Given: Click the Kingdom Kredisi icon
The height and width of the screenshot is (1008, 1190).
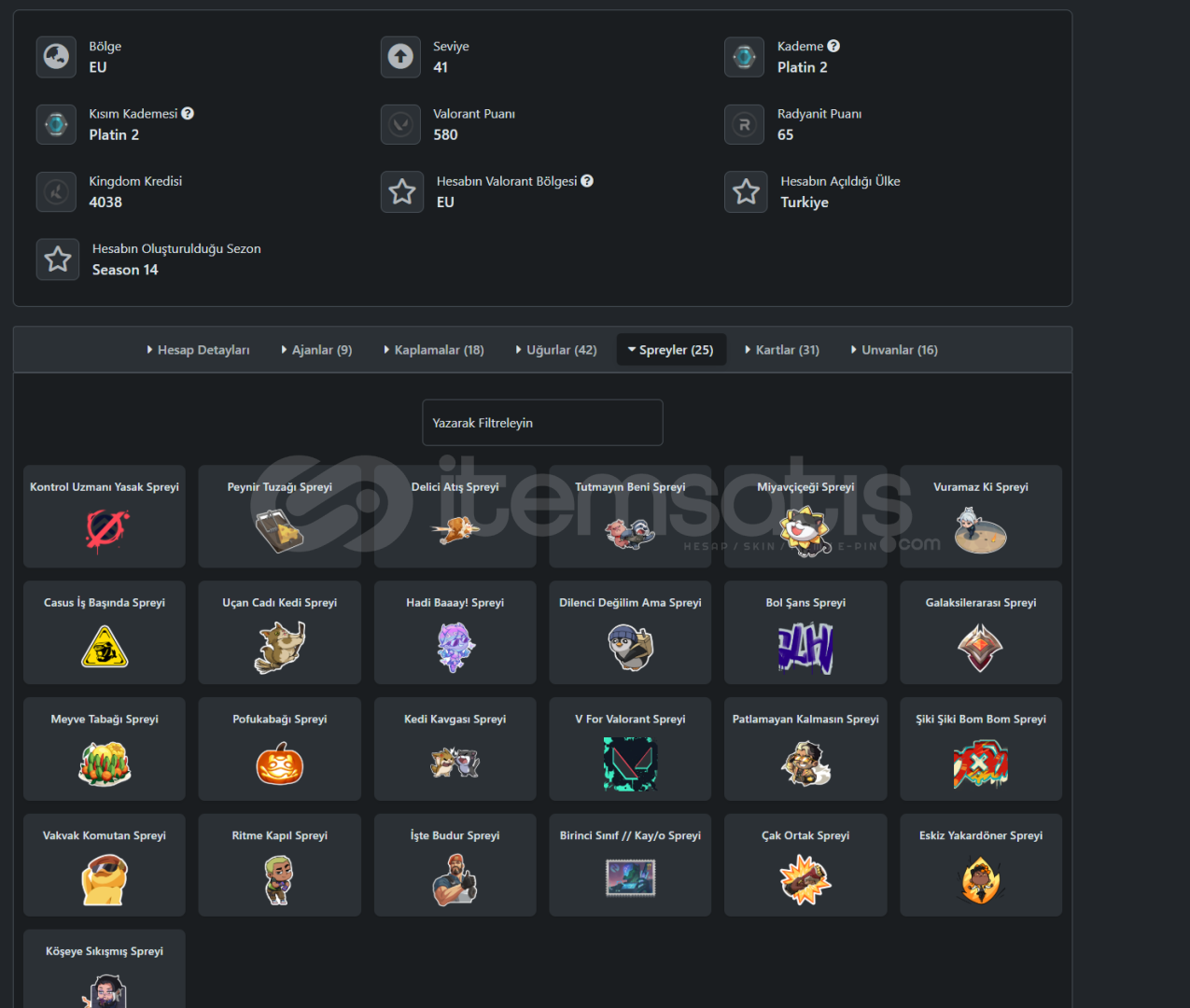Looking at the screenshot, I should point(57,191).
